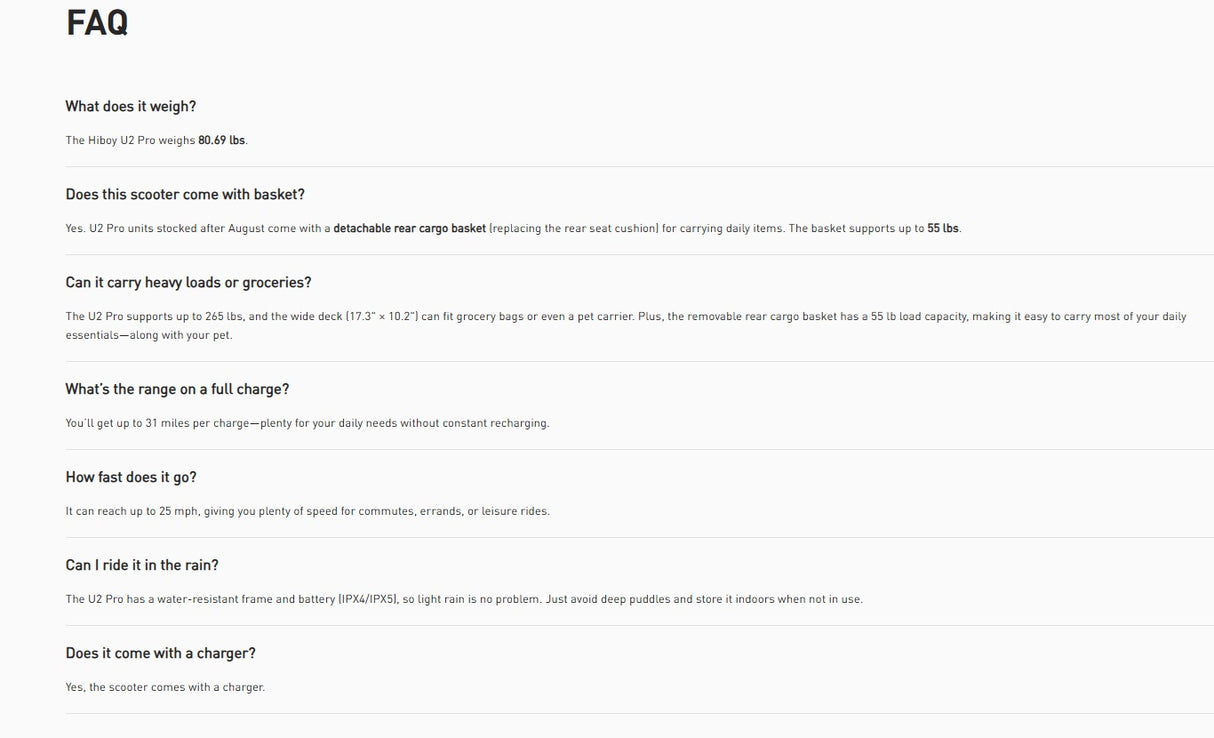Expand the 'How fast does it go?' question
This screenshot has width=1214, height=738.
tap(131, 477)
